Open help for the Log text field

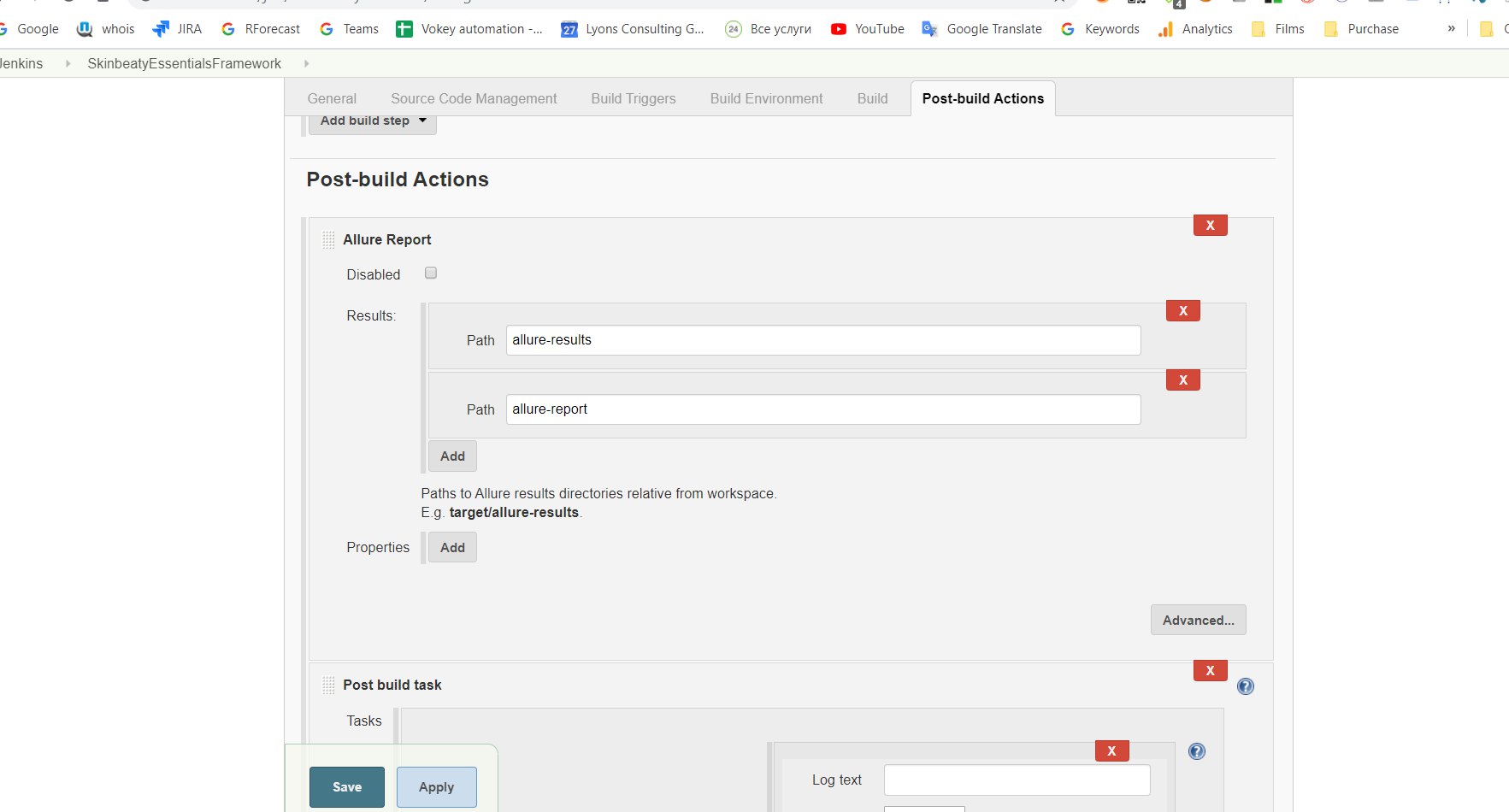point(1197,751)
